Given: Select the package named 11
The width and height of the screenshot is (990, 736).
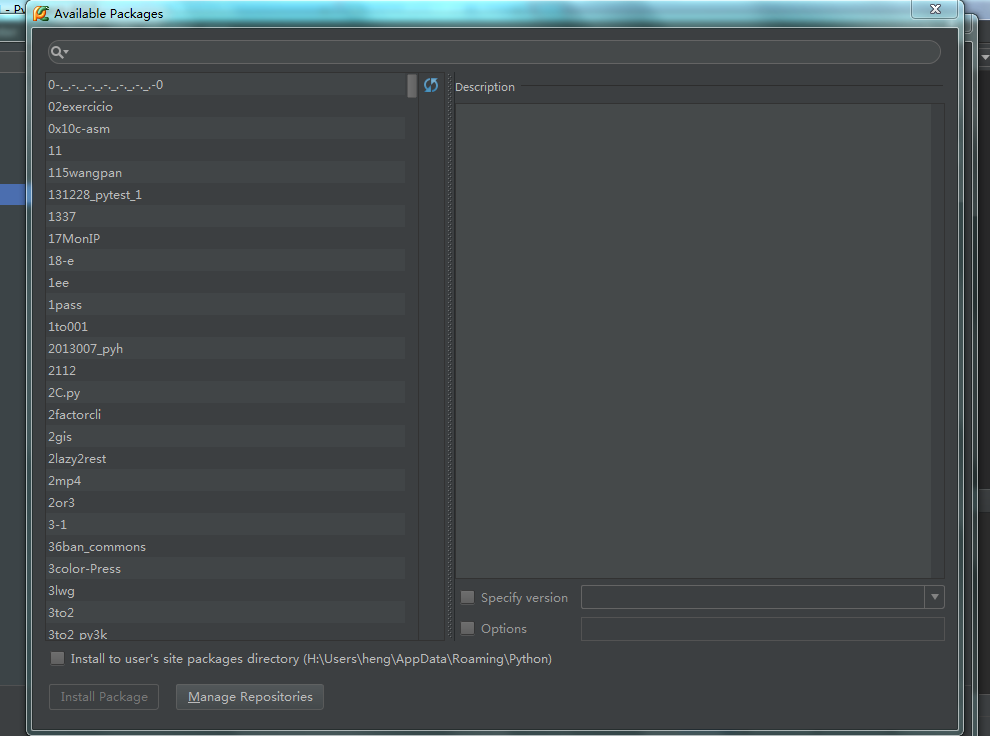Looking at the screenshot, I should [x=225, y=151].
